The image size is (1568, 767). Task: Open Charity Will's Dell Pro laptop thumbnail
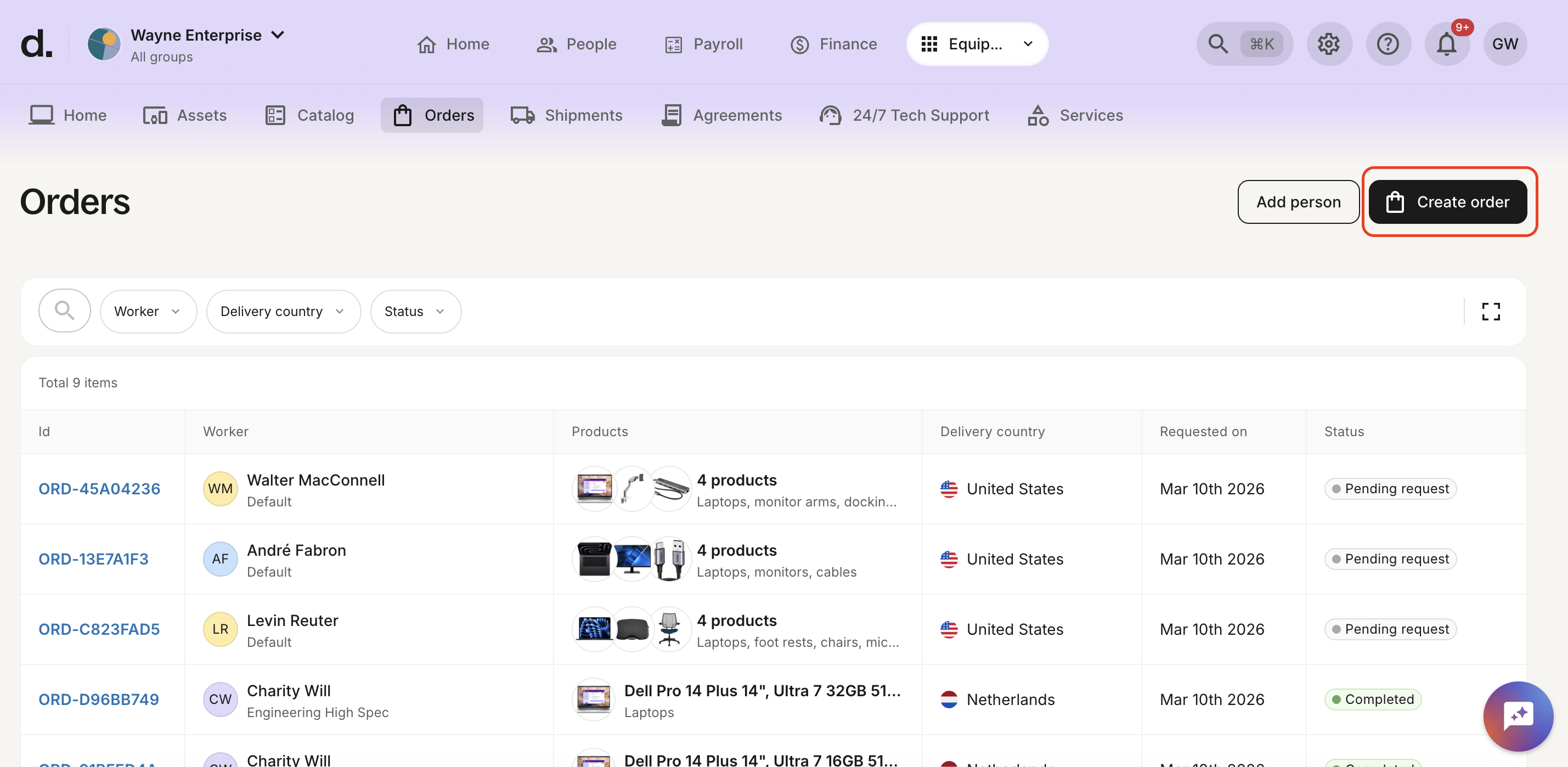click(x=593, y=699)
